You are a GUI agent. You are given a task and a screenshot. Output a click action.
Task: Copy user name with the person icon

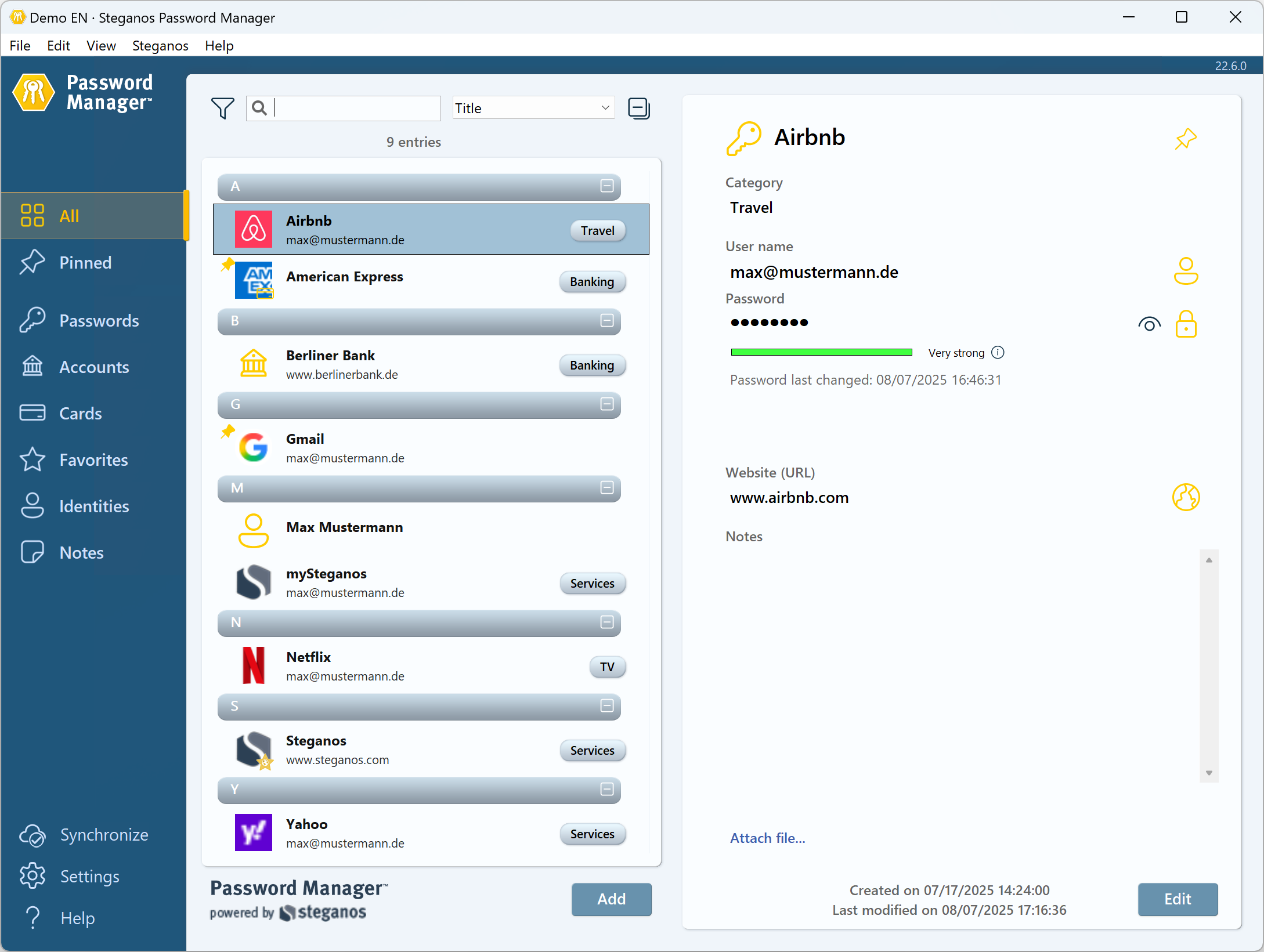pos(1186,271)
